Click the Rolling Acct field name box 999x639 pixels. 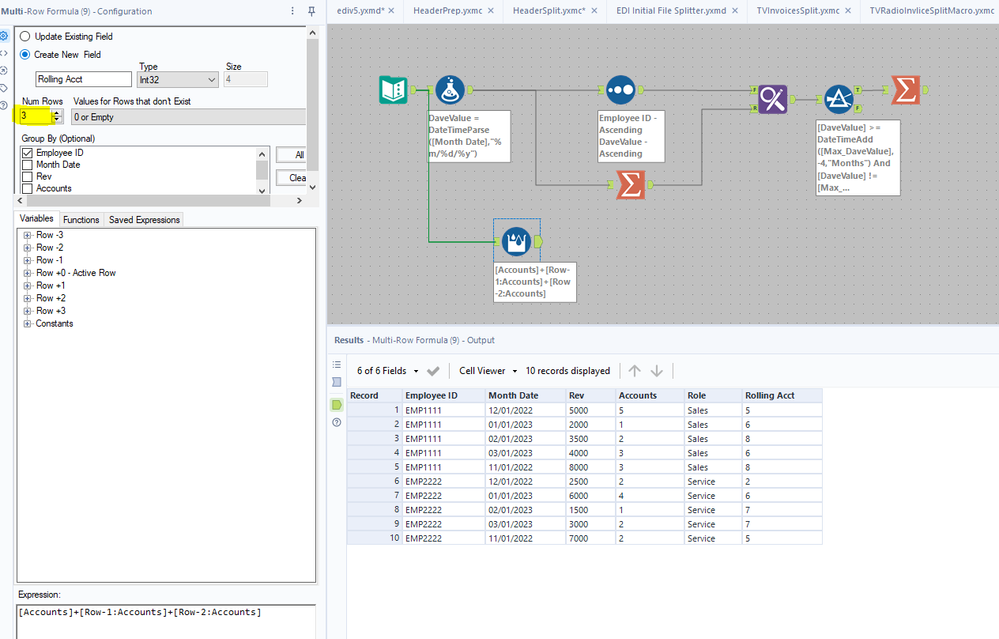tap(83, 80)
